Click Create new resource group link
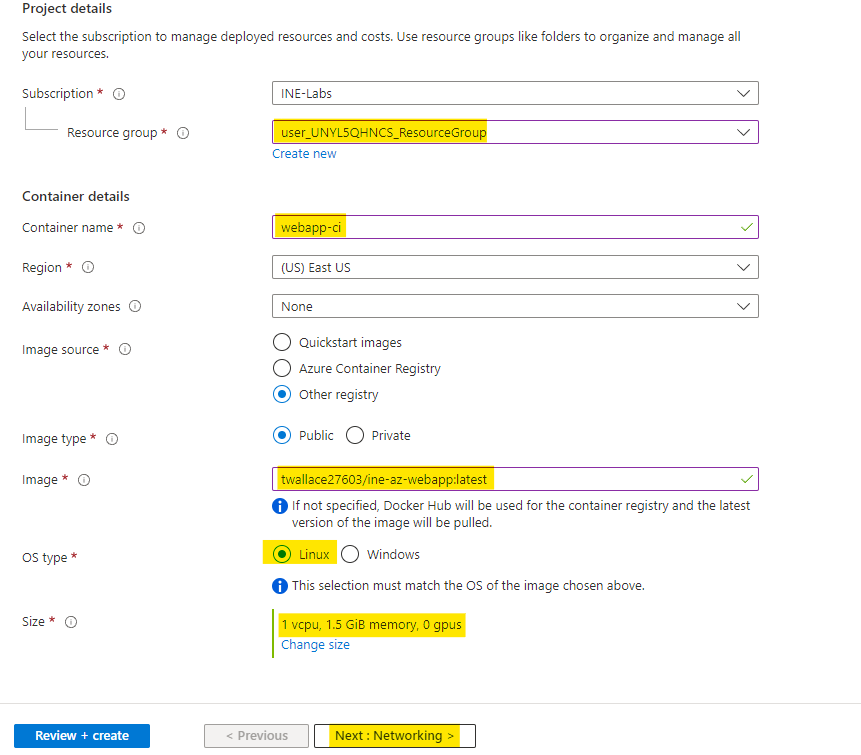861x755 pixels. tap(304, 154)
